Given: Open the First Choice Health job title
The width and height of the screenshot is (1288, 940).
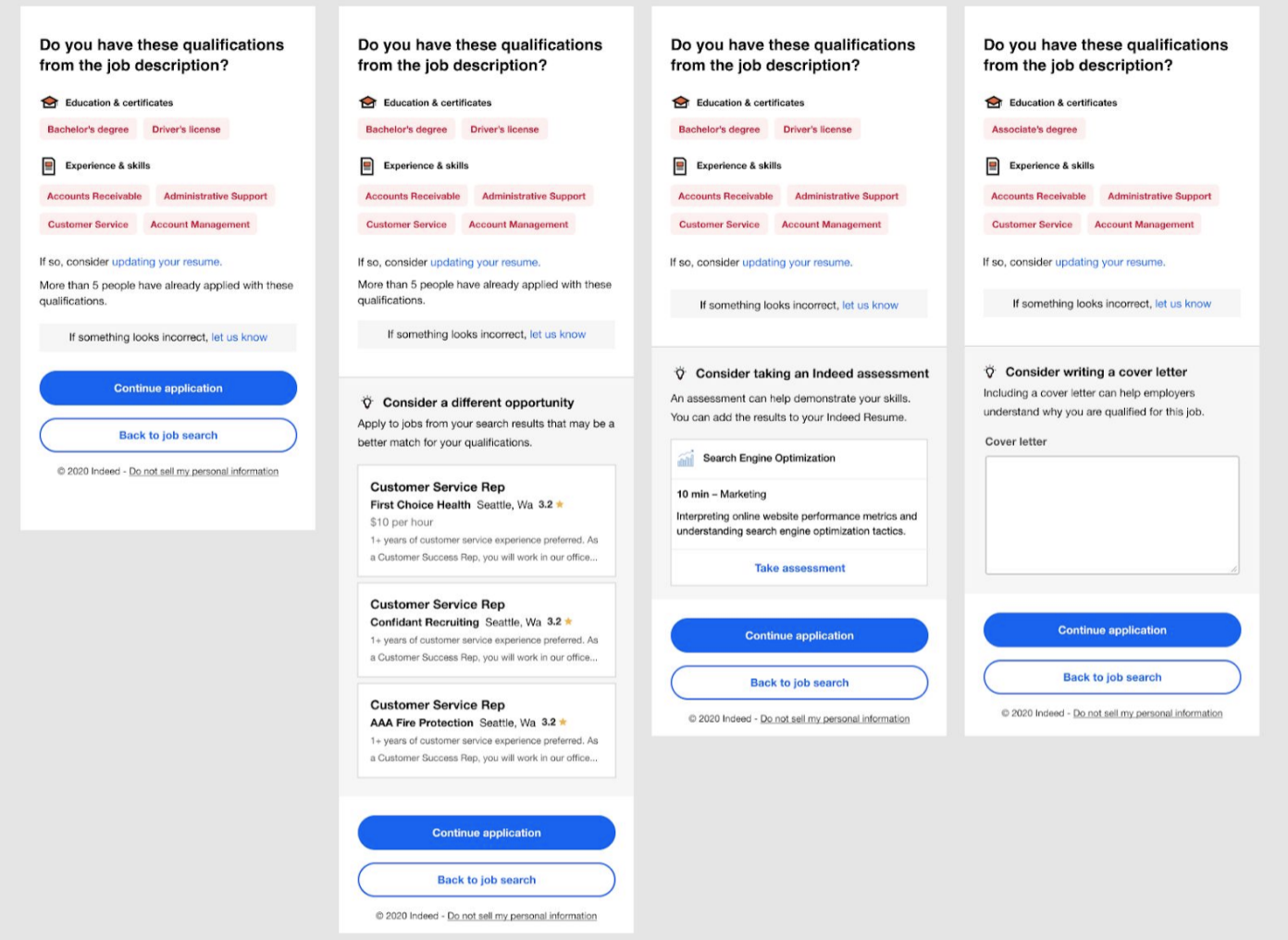Looking at the screenshot, I should 438,487.
